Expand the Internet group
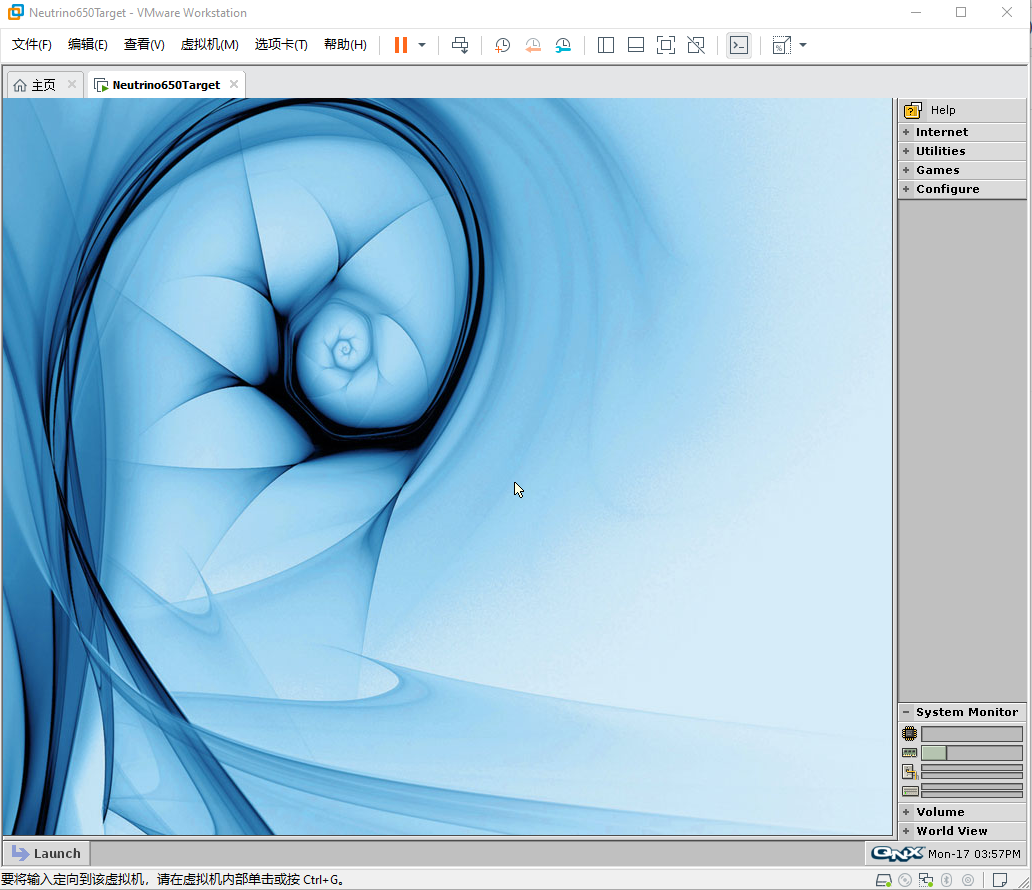Image resolution: width=1032 pixels, height=890 pixels. 962,132
